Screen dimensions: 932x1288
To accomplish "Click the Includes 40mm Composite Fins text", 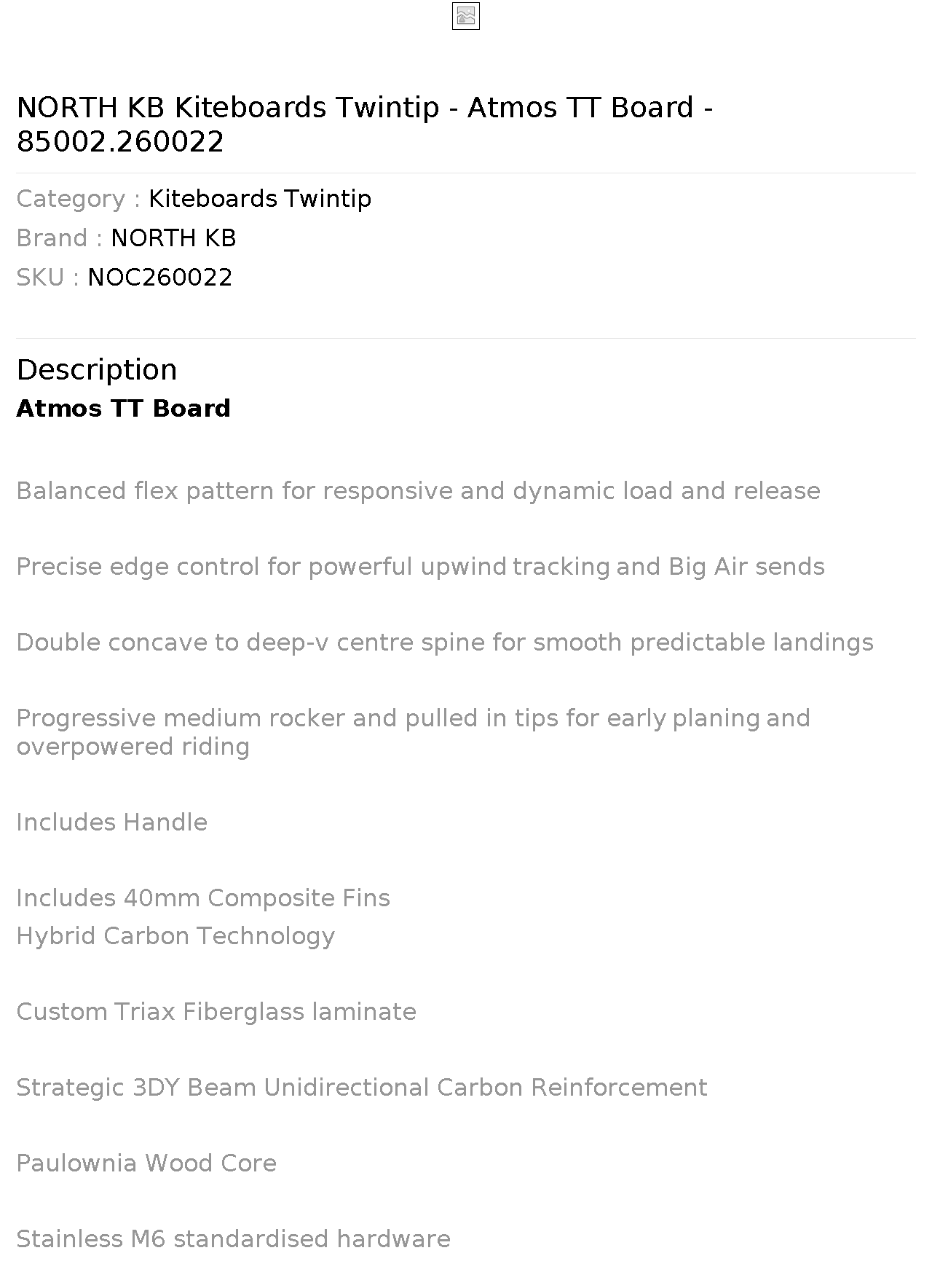I will click(203, 898).
